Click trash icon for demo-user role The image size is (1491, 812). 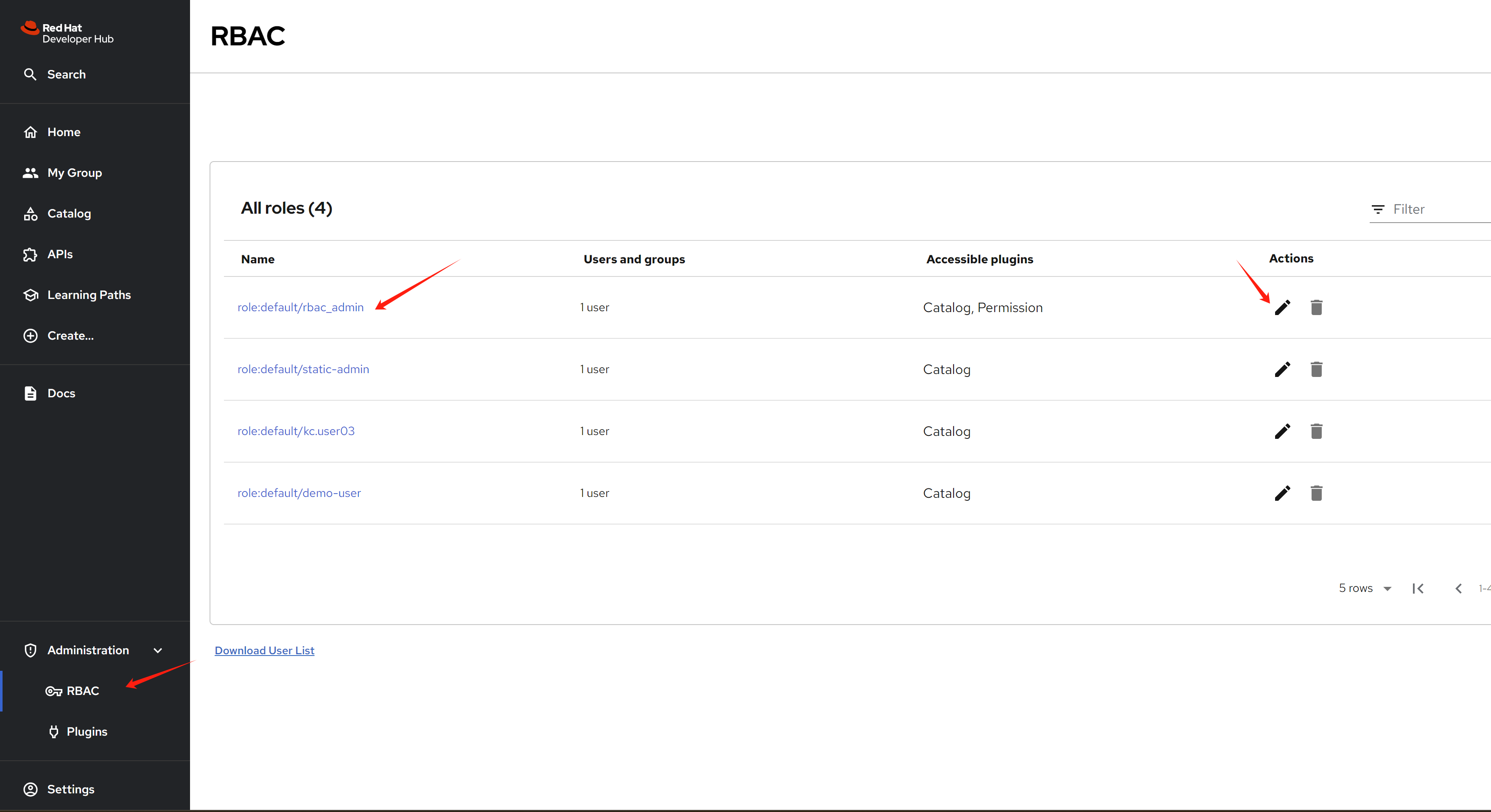[x=1316, y=493]
